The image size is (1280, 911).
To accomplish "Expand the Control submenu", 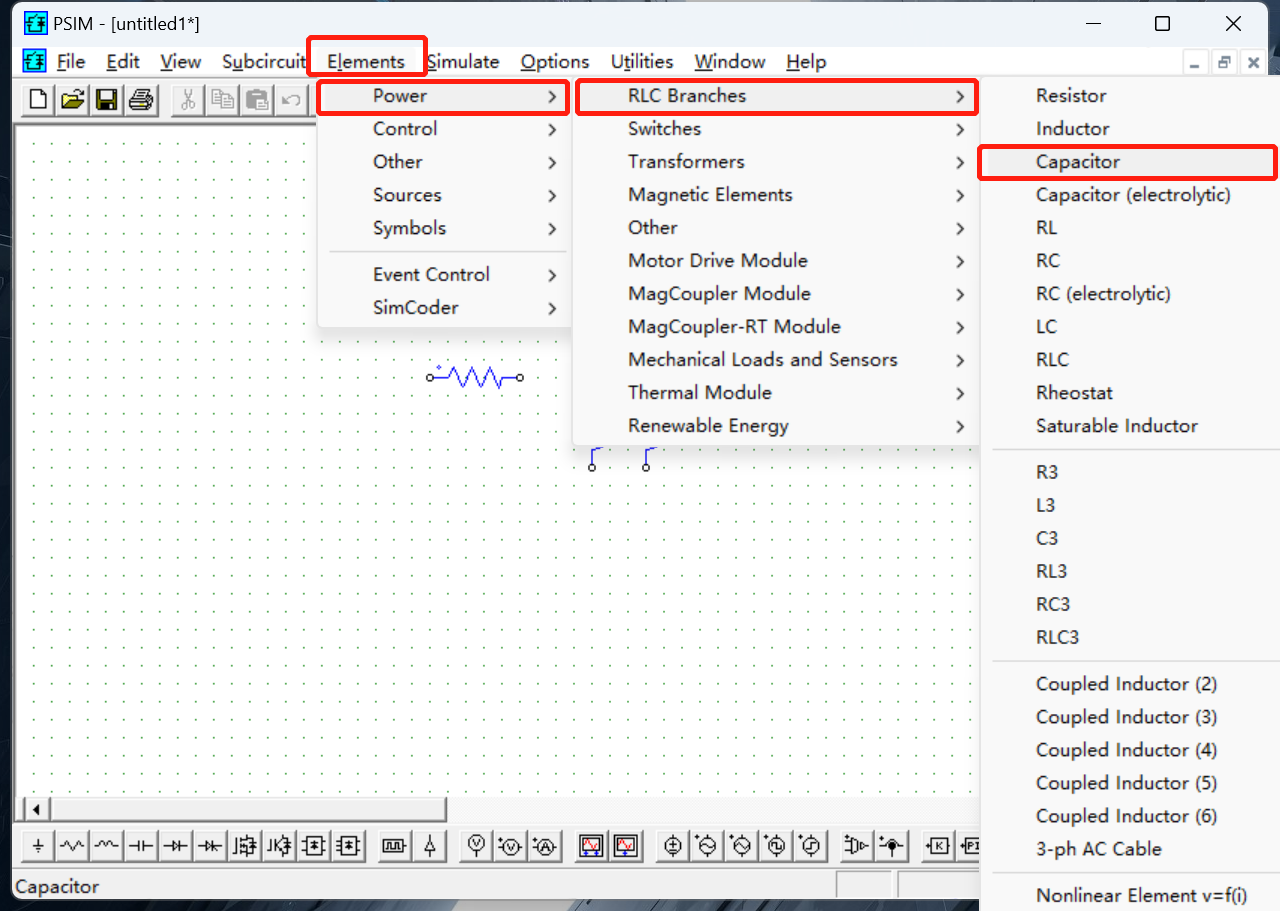I will coord(443,129).
